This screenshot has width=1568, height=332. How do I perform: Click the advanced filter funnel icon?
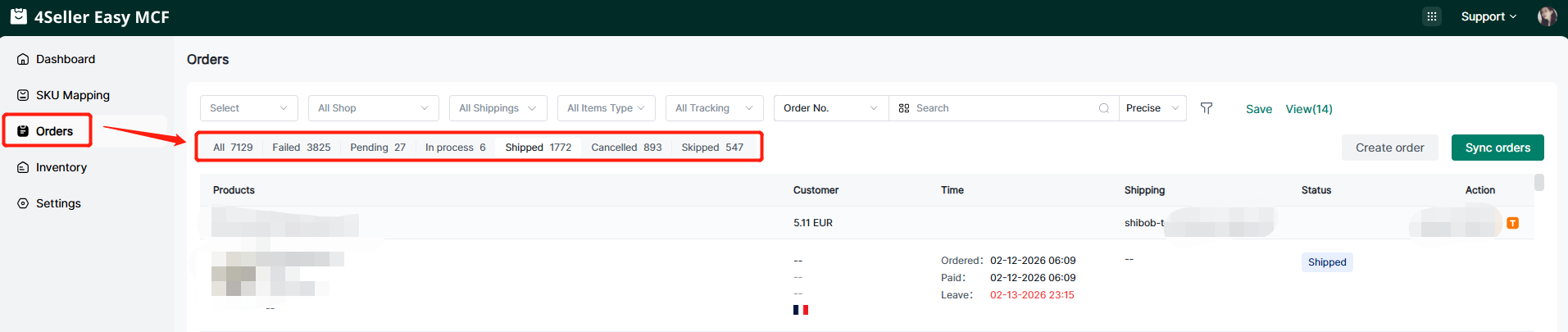point(1207,108)
